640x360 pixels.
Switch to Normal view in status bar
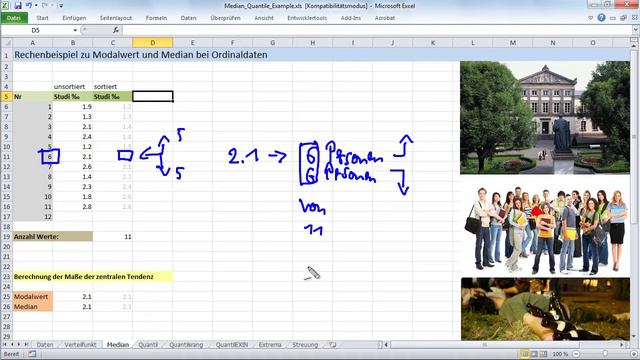click(x=524, y=354)
